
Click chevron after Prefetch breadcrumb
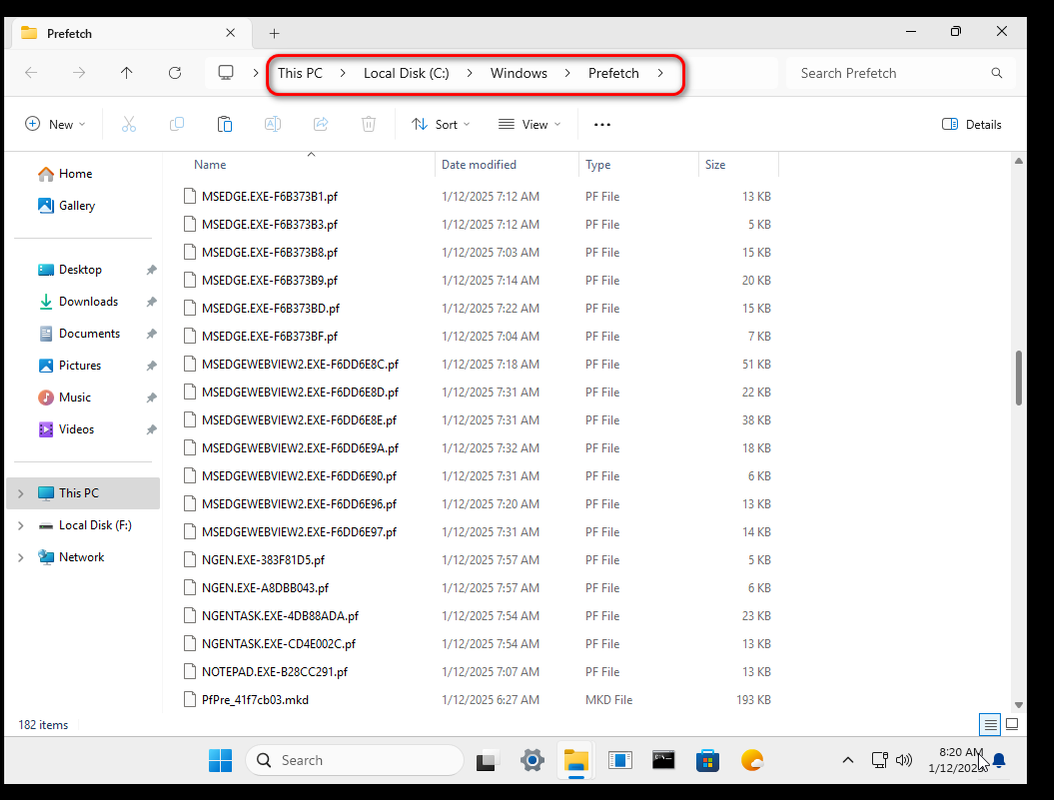click(x=660, y=73)
